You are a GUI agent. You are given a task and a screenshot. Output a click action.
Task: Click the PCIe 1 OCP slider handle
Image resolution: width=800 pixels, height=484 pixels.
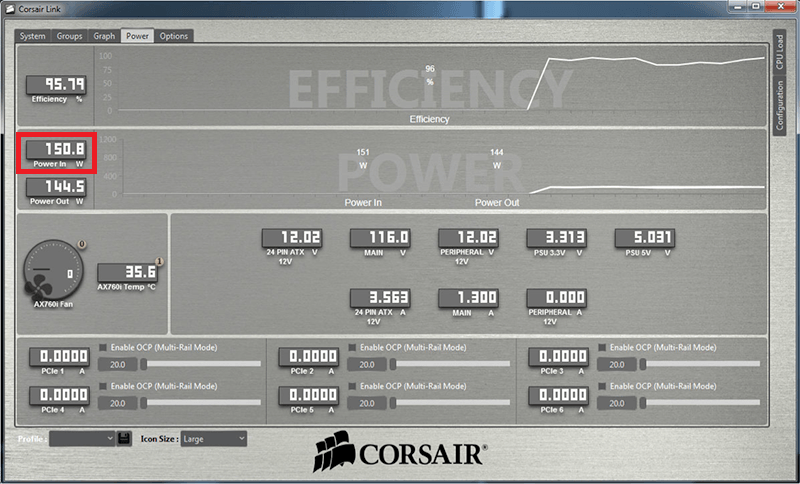(144, 364)
